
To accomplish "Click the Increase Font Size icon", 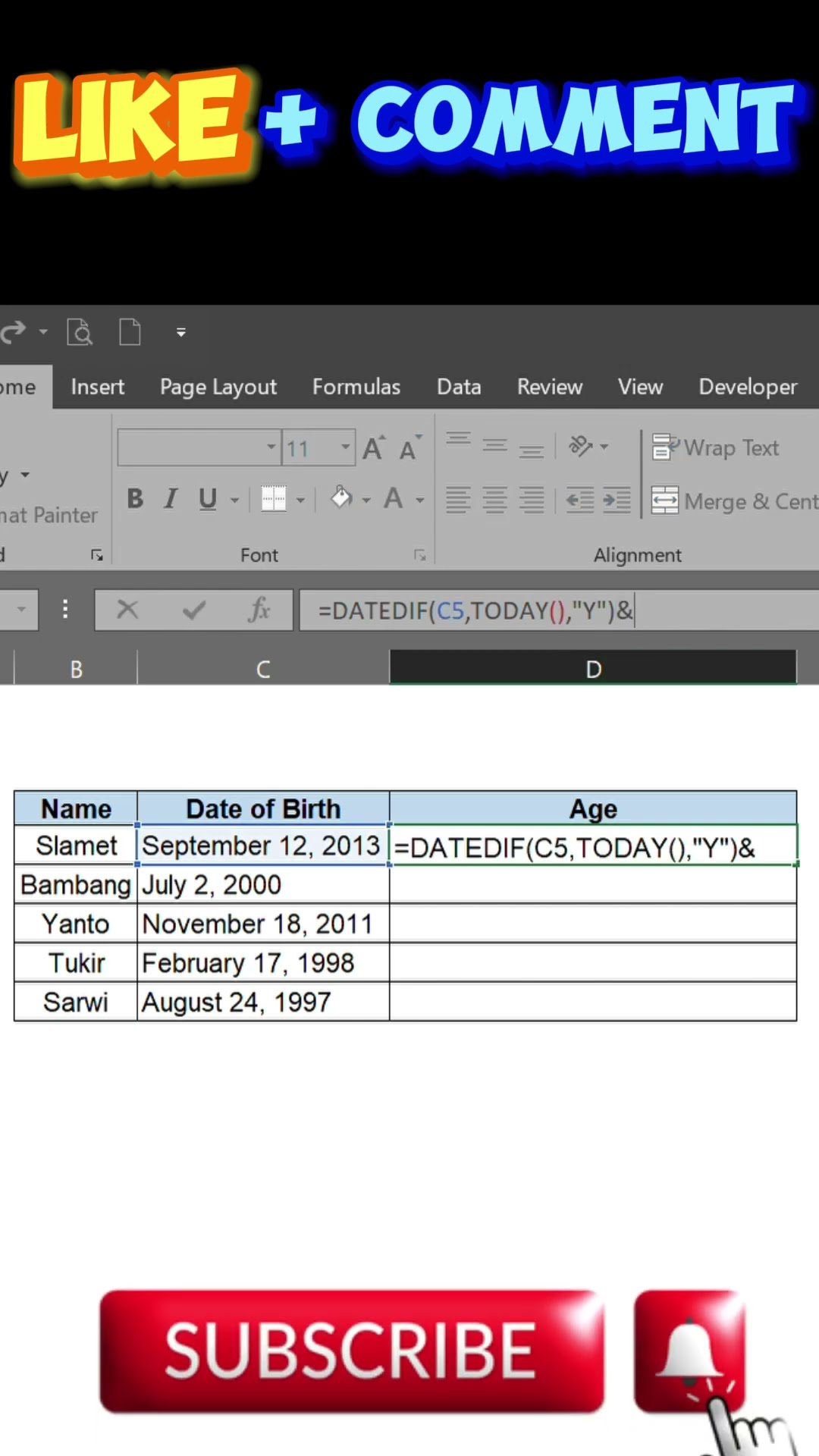I will coord(373,448).
